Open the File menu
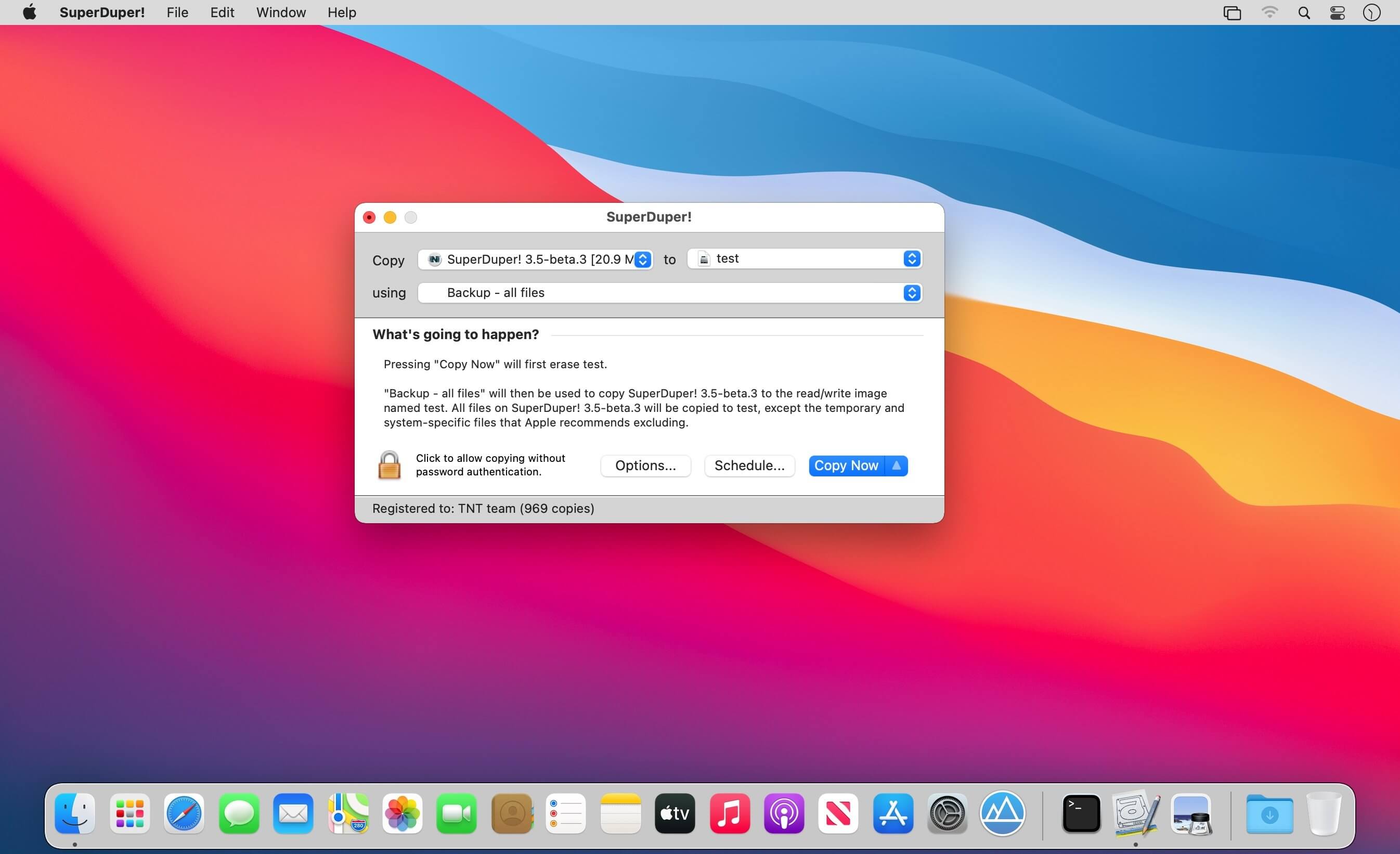The image size is (1400, 854). tap(177, 12)
